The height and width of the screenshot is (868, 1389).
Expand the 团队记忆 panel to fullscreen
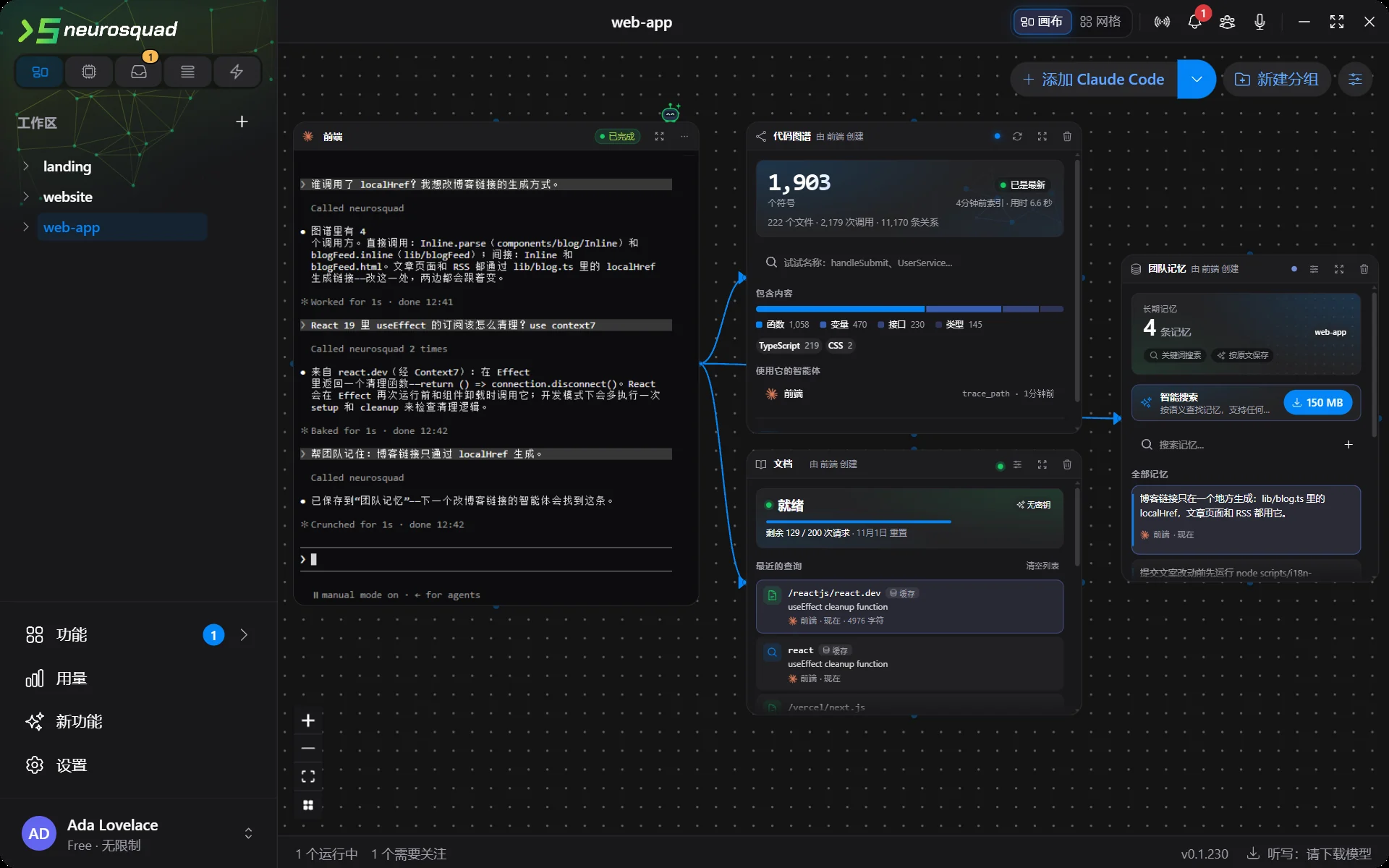pos(1339,269)
